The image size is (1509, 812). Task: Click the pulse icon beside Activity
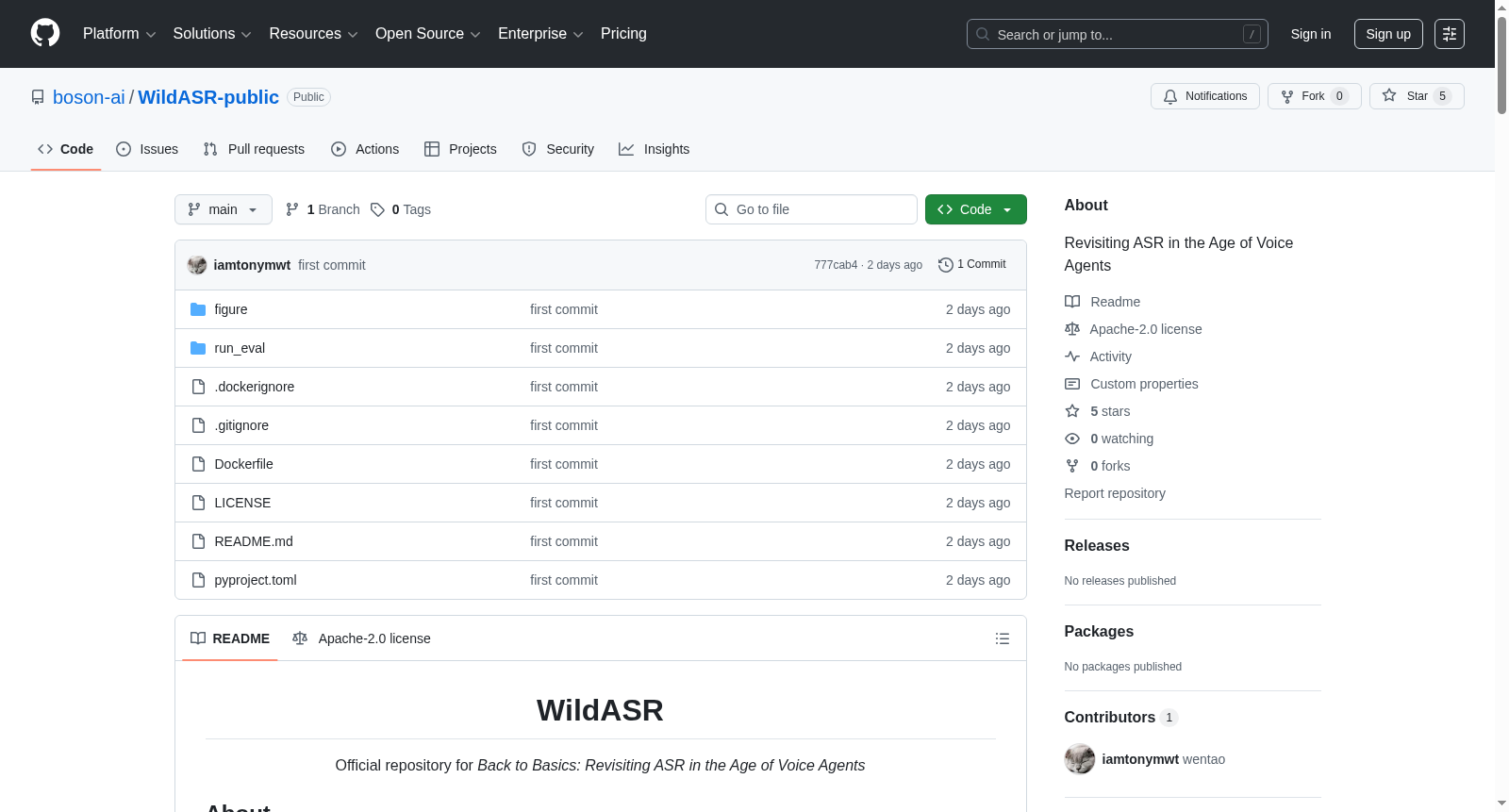point(1072,356)
